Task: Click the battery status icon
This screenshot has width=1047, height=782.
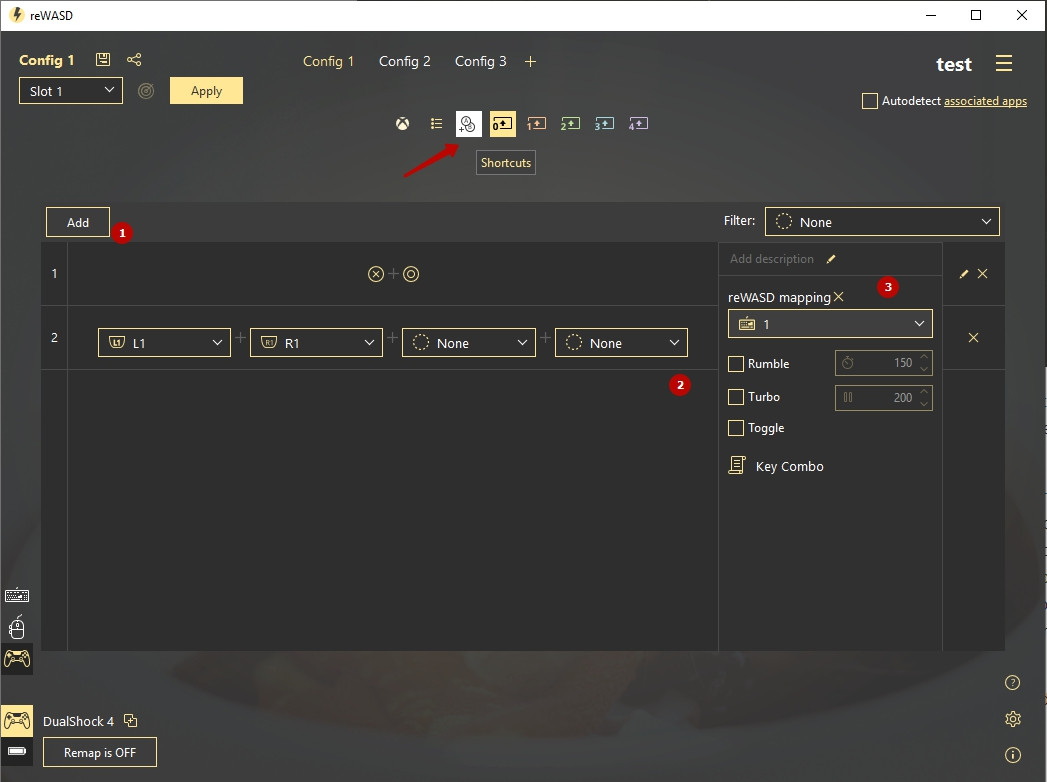Action: (17, 751)
